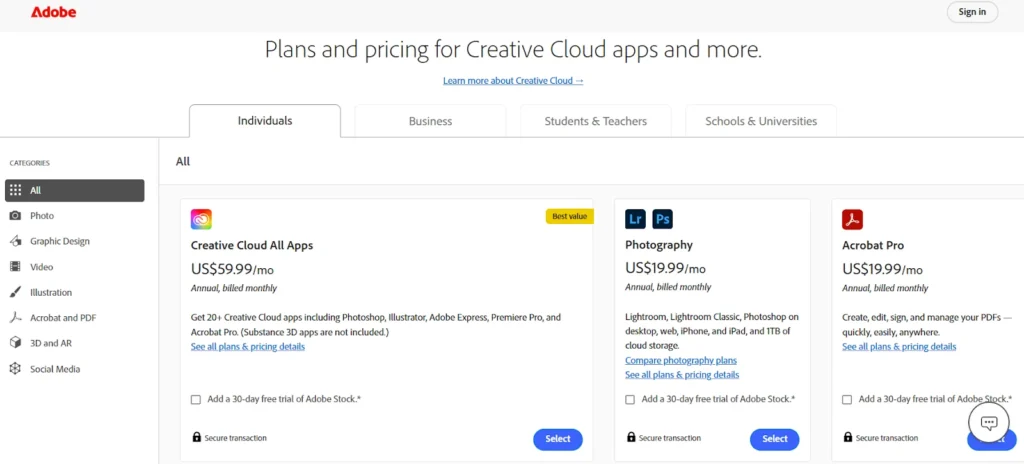The height and width of the screenshot is (464, 1024).
Task: Click the Acrobat Pro red icon
Action: (853, 219)
